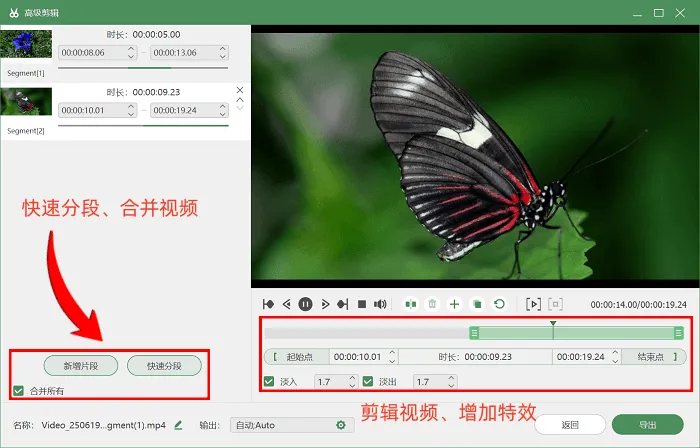Move Segment[2] up with chevron
The image size is (700, 448).
pyautogui.click(x=240, y=100)
